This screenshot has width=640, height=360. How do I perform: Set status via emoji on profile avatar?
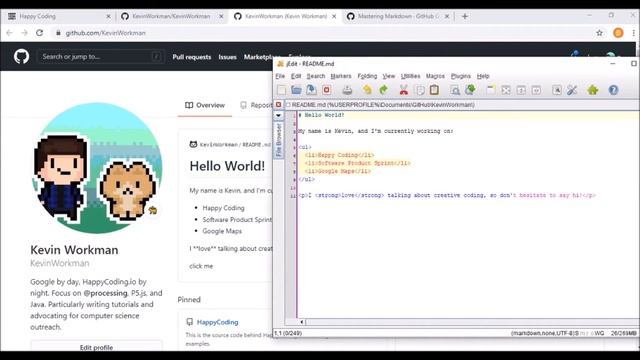(x=153, y=210)
